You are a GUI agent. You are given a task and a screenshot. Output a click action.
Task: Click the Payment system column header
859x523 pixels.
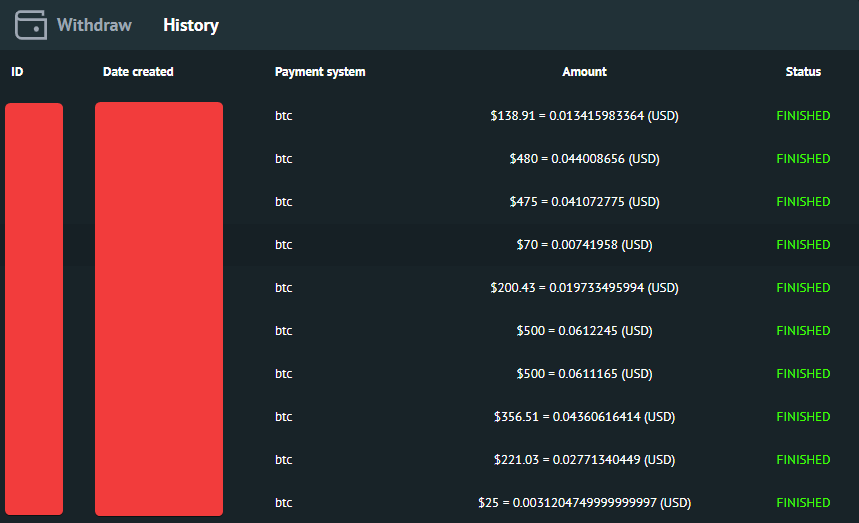[320, 72]
